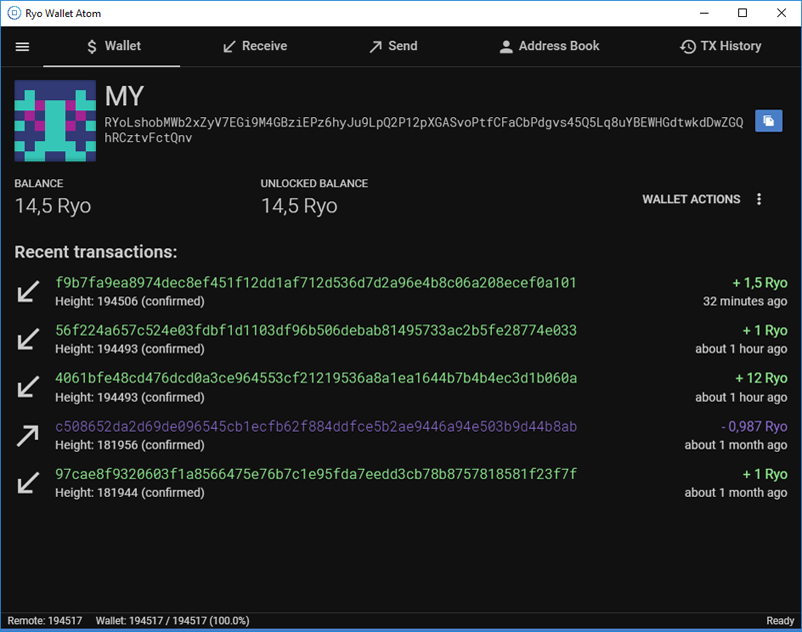Click incoming arrow icon for height 181944 transaction
802x632 pixels.
(28, 483)
